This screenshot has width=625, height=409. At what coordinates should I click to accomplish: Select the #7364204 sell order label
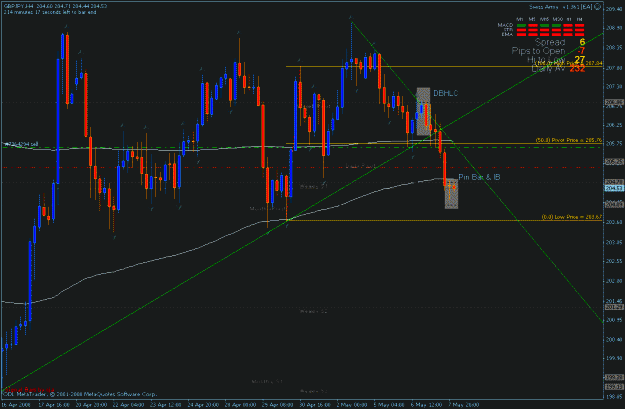pos(21,144)
